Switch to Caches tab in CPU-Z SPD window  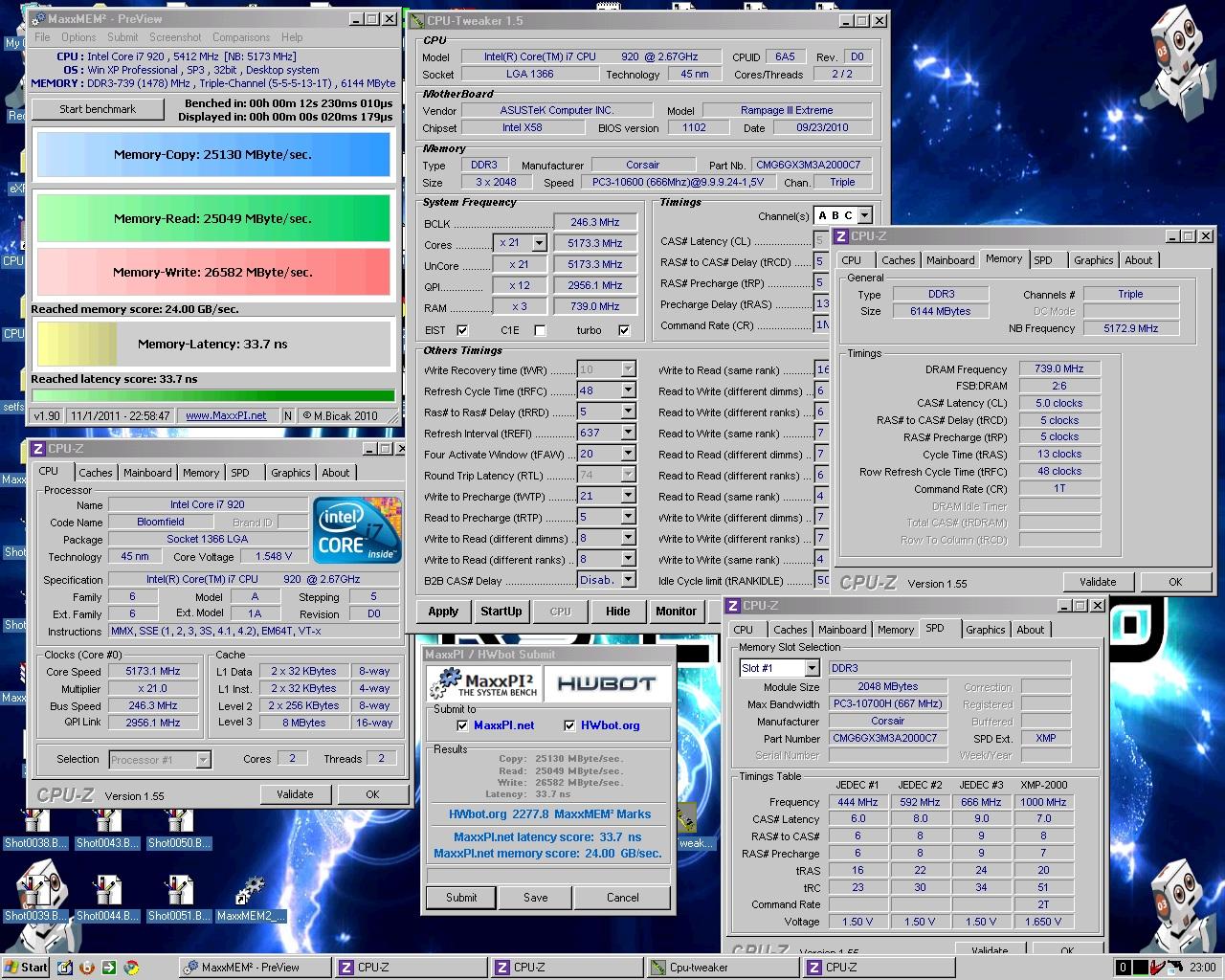click(790, 630)
